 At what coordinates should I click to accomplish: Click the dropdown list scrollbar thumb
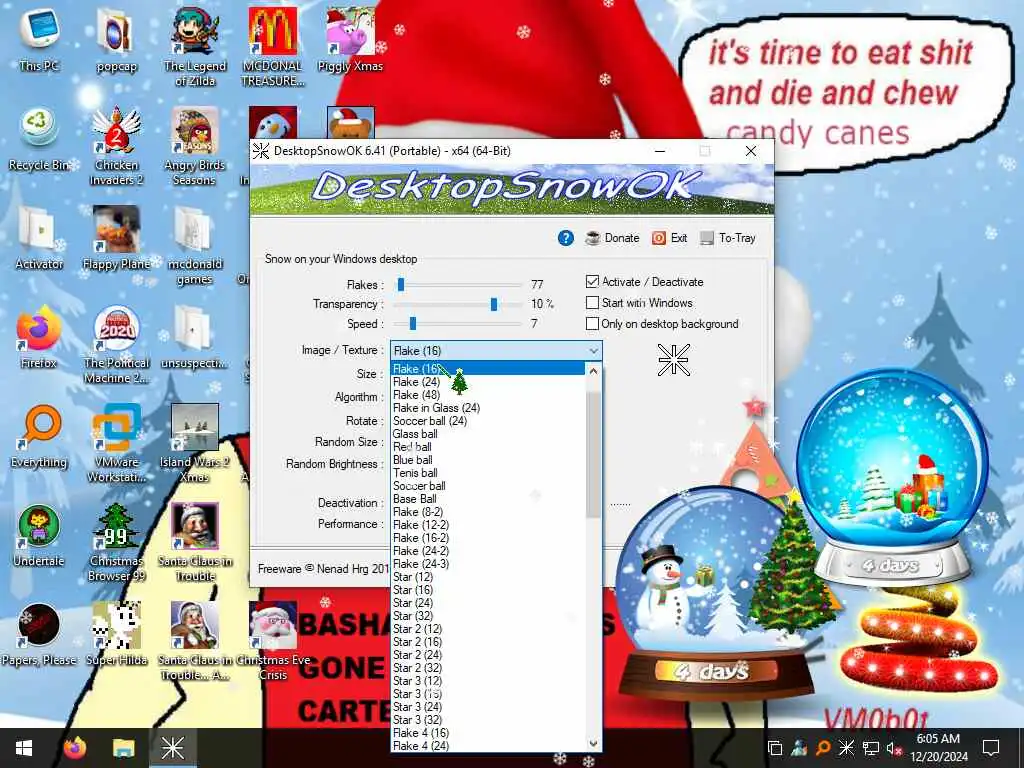click(593, 454)
